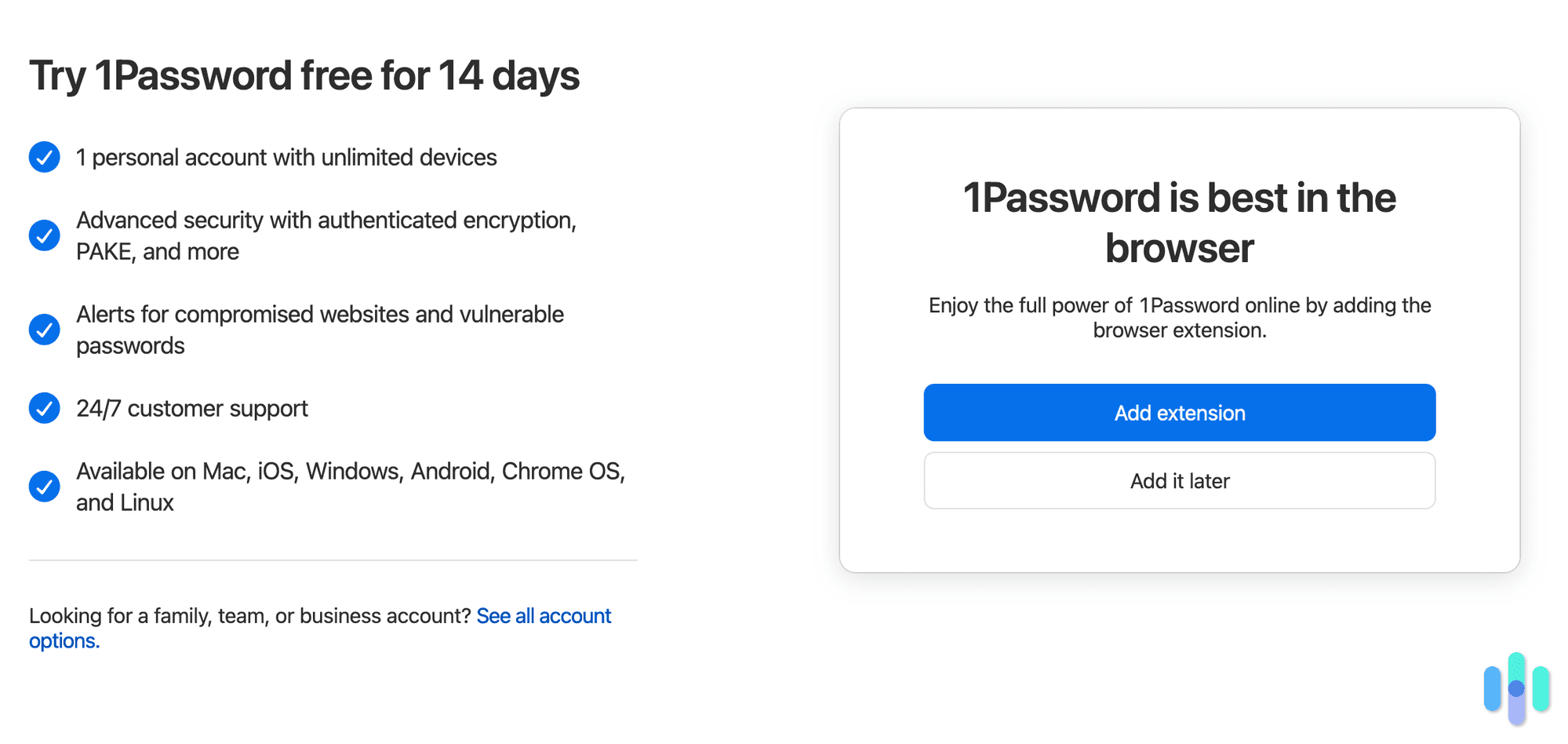Open the See all account options link
Screen dimensions: 1568x744
544,615
